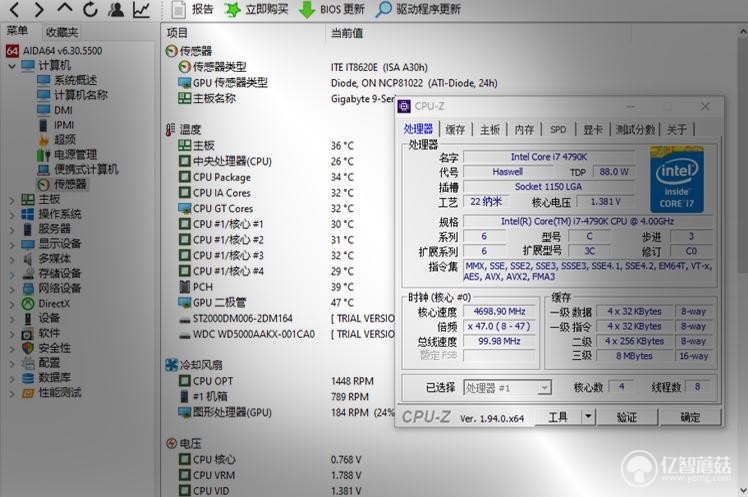Open 报告 report toolbar button
Image resolution: width=748 pixels, height=497 pixels.
click(x=192, y=9)
